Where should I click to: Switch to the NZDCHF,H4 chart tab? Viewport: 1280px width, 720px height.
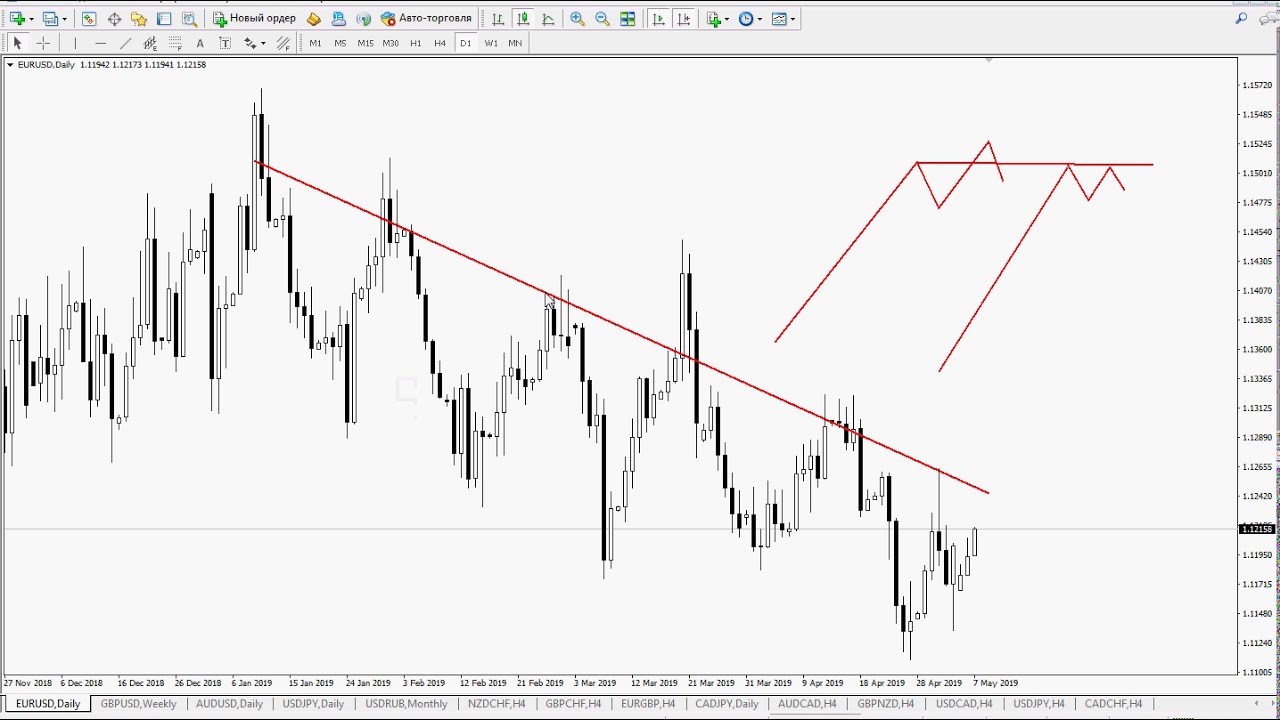coord(497,704)
